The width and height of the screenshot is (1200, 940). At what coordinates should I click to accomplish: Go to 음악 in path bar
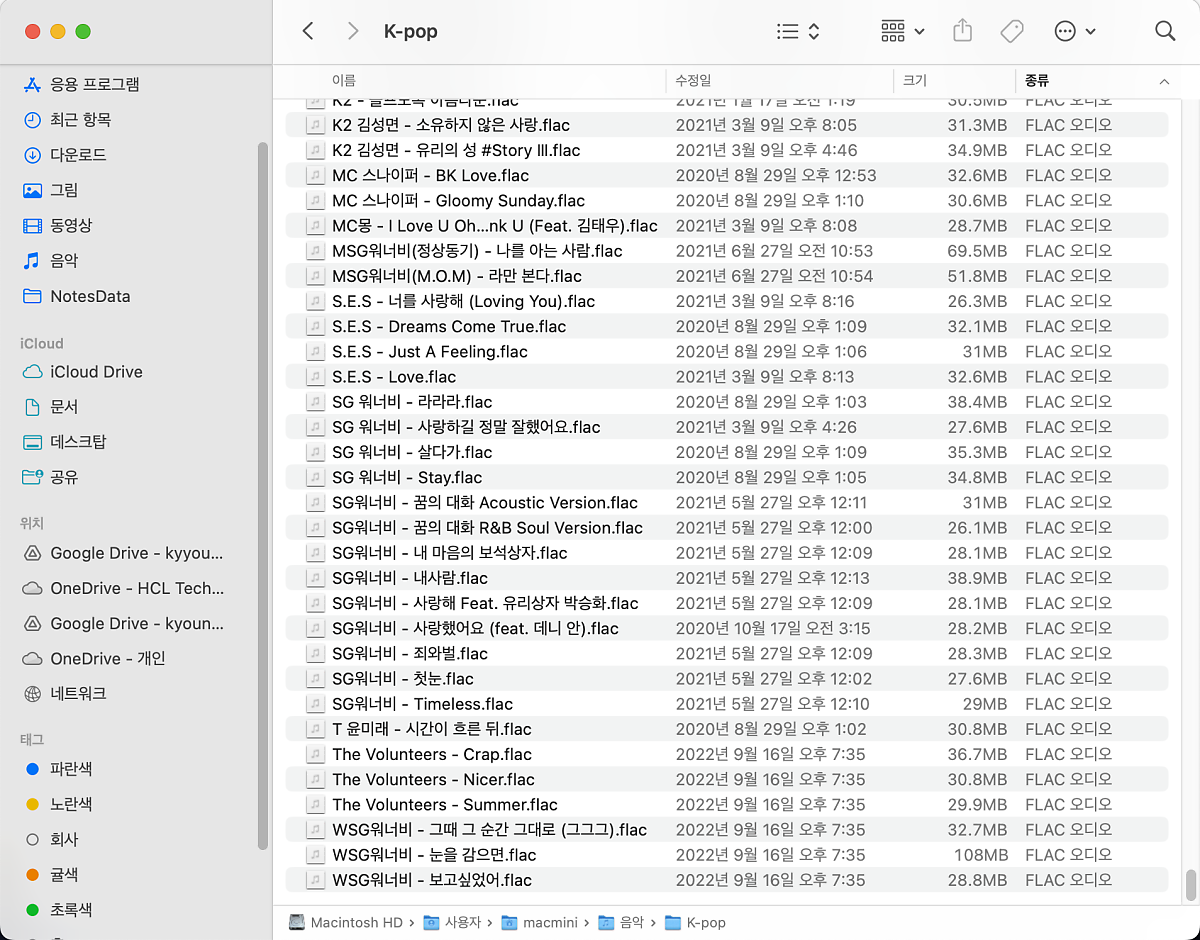pyautogui.click(x=623, y=923)
